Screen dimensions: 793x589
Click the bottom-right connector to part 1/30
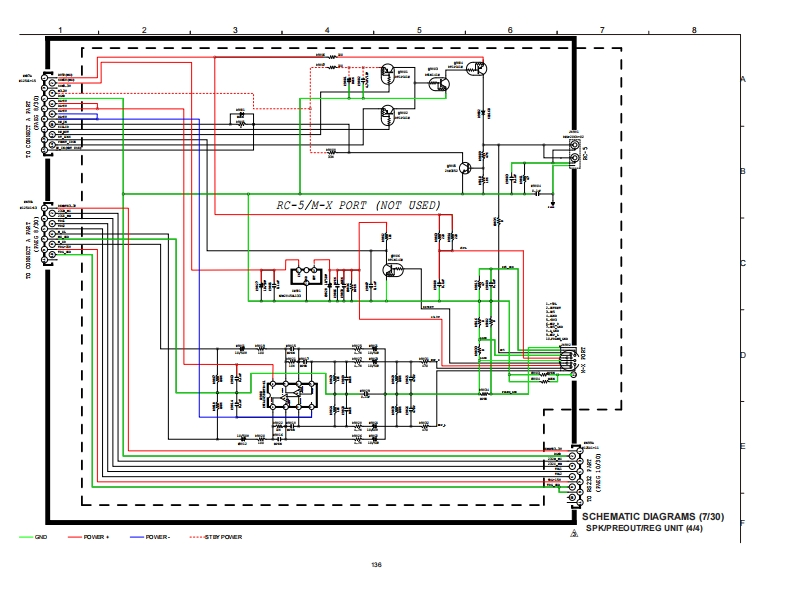coord(573,471)
